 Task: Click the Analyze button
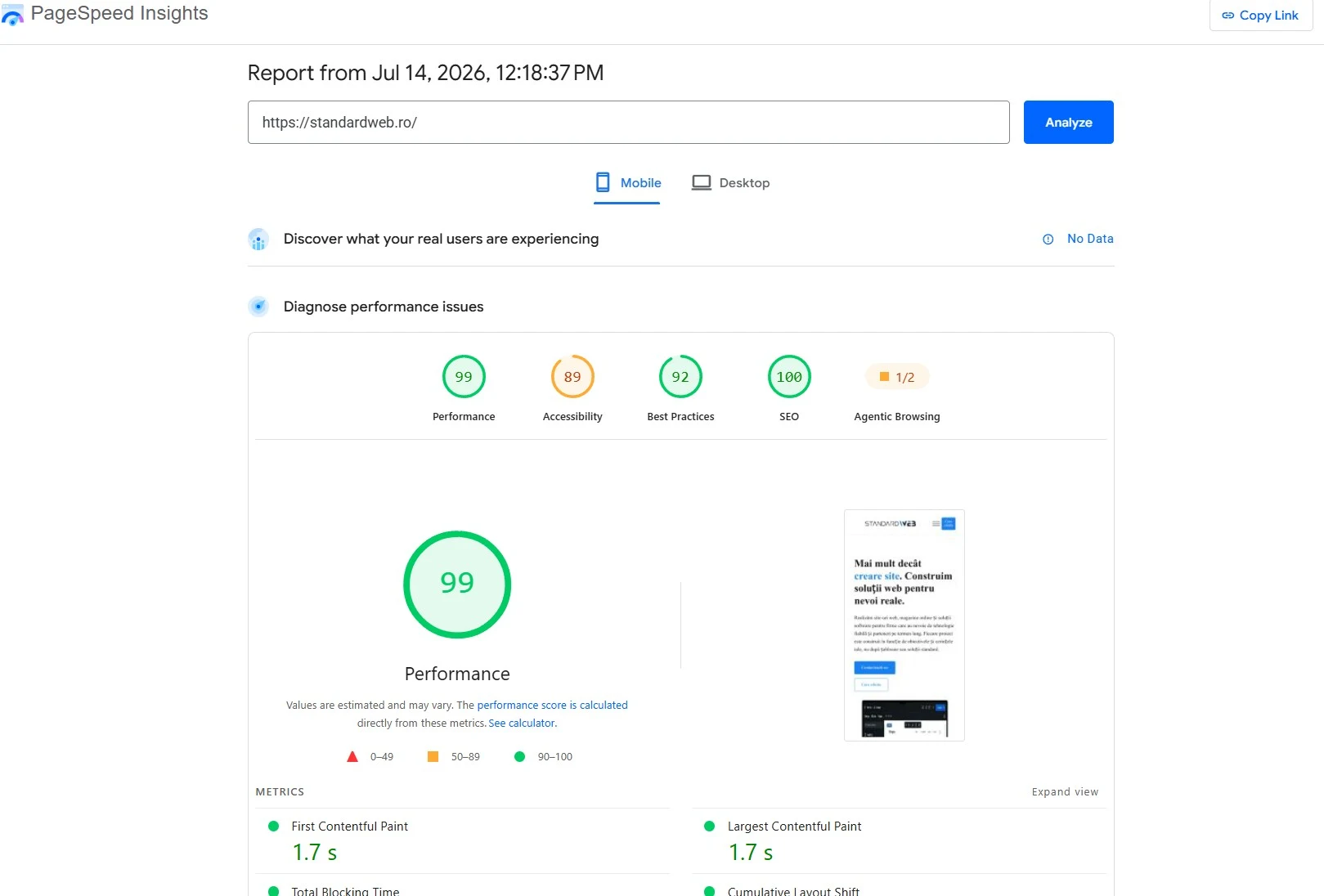(x=1068, y=122)
